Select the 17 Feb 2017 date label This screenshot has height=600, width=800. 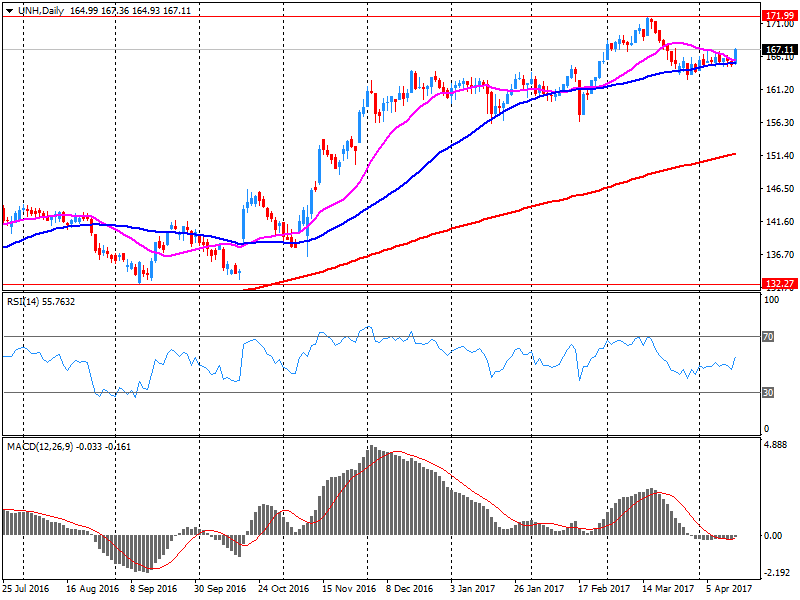coord(604,589)
